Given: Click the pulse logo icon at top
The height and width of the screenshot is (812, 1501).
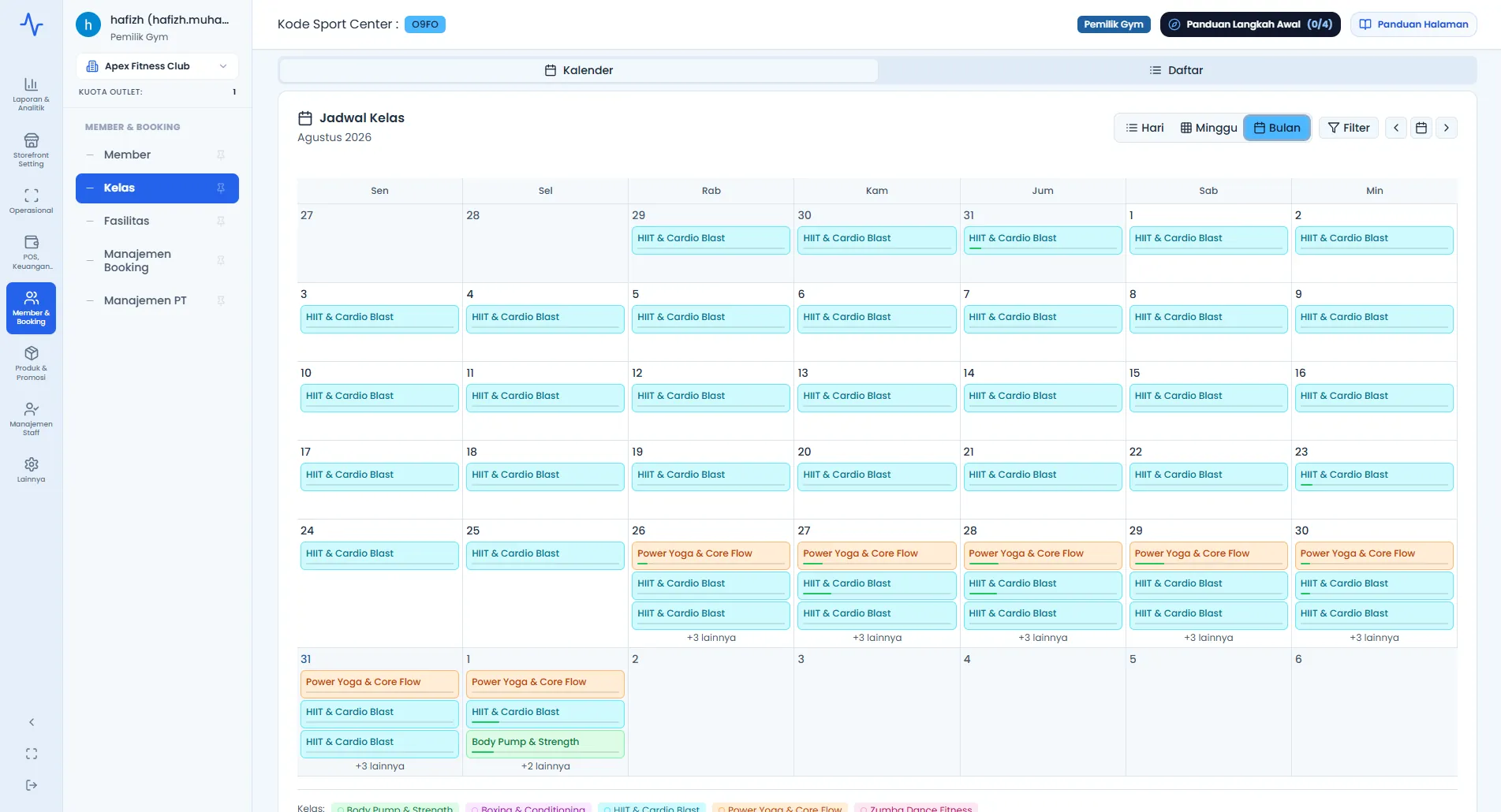Looking at the screenshot, I should point(32,24).
